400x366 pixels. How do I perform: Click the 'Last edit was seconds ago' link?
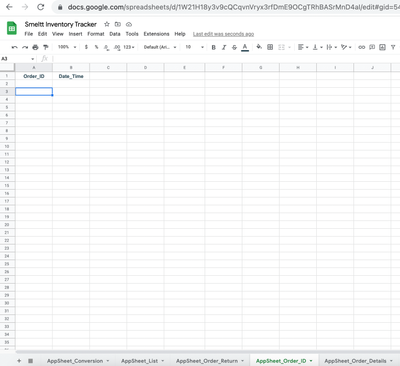(x=223, y=34)
